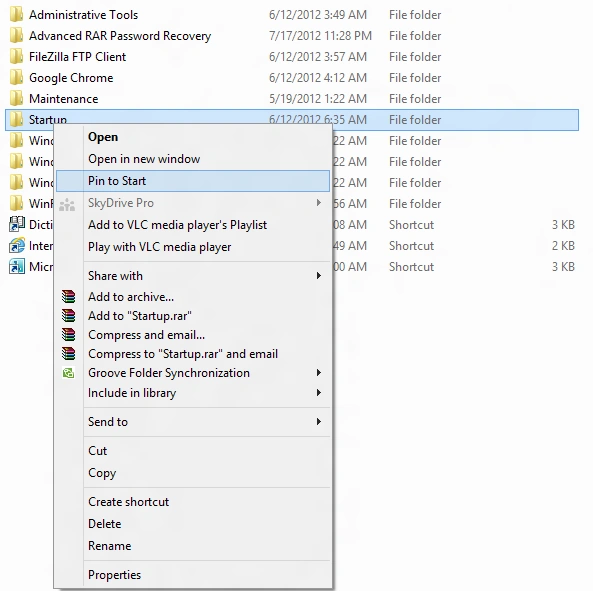Screen dimensions: 593x591
Task: Click Shortcut type in the Dicti... row
Action: (x=411, y=225)
